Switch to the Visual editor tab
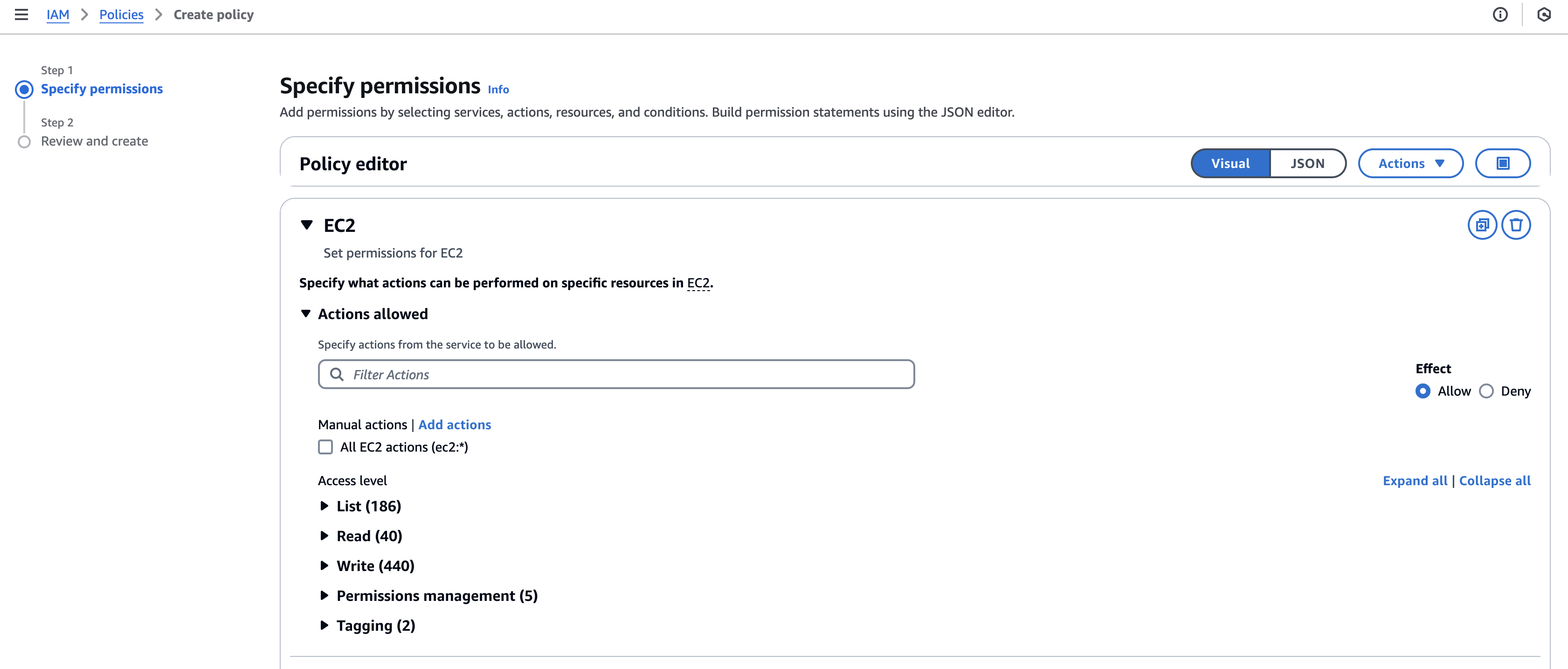The image size is (1568, 669). 1230,163
